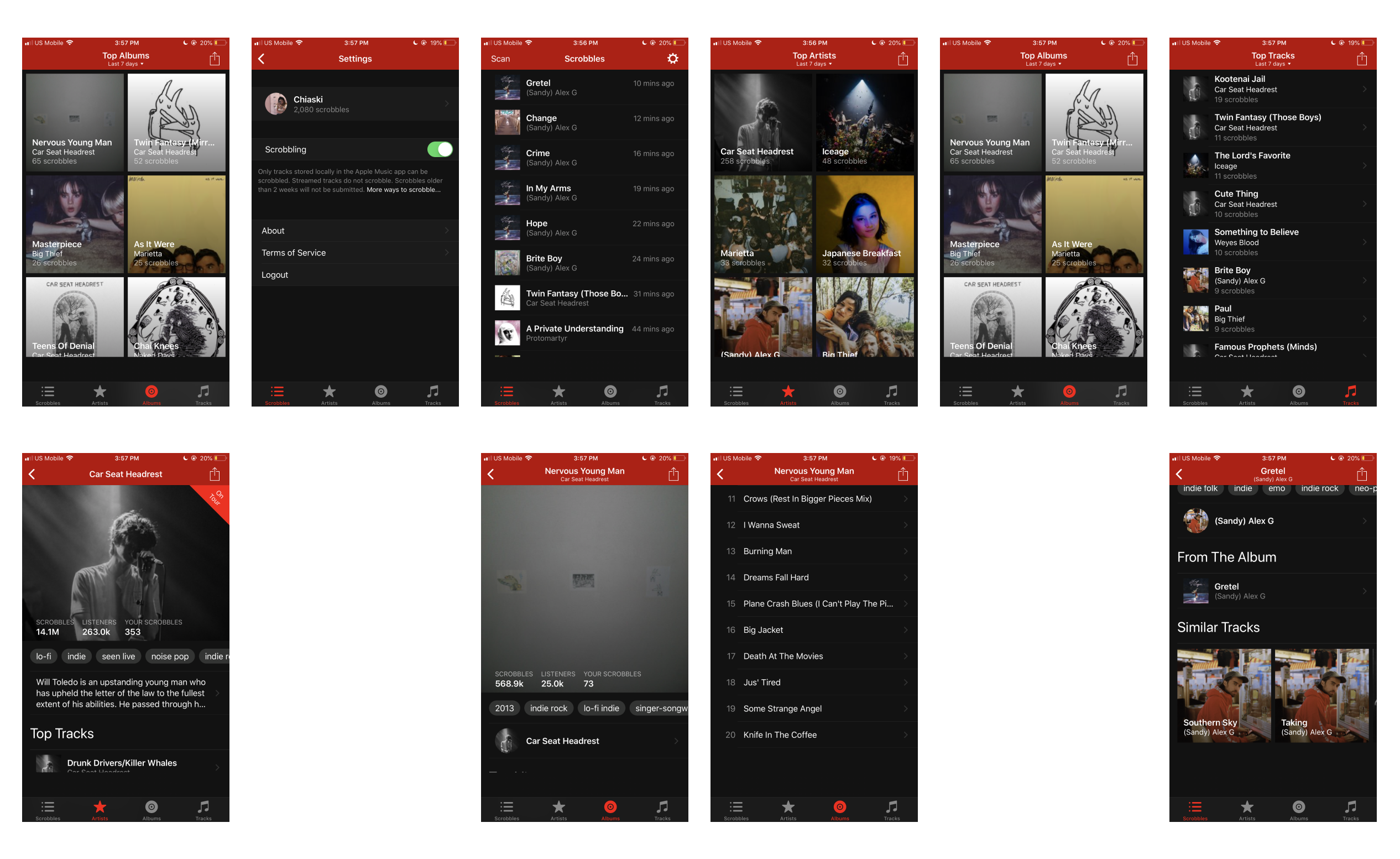Open Change scrobble row
The width and height of the screenshot is (1400, 859).
pyautogui.click(x=584, y=122)
